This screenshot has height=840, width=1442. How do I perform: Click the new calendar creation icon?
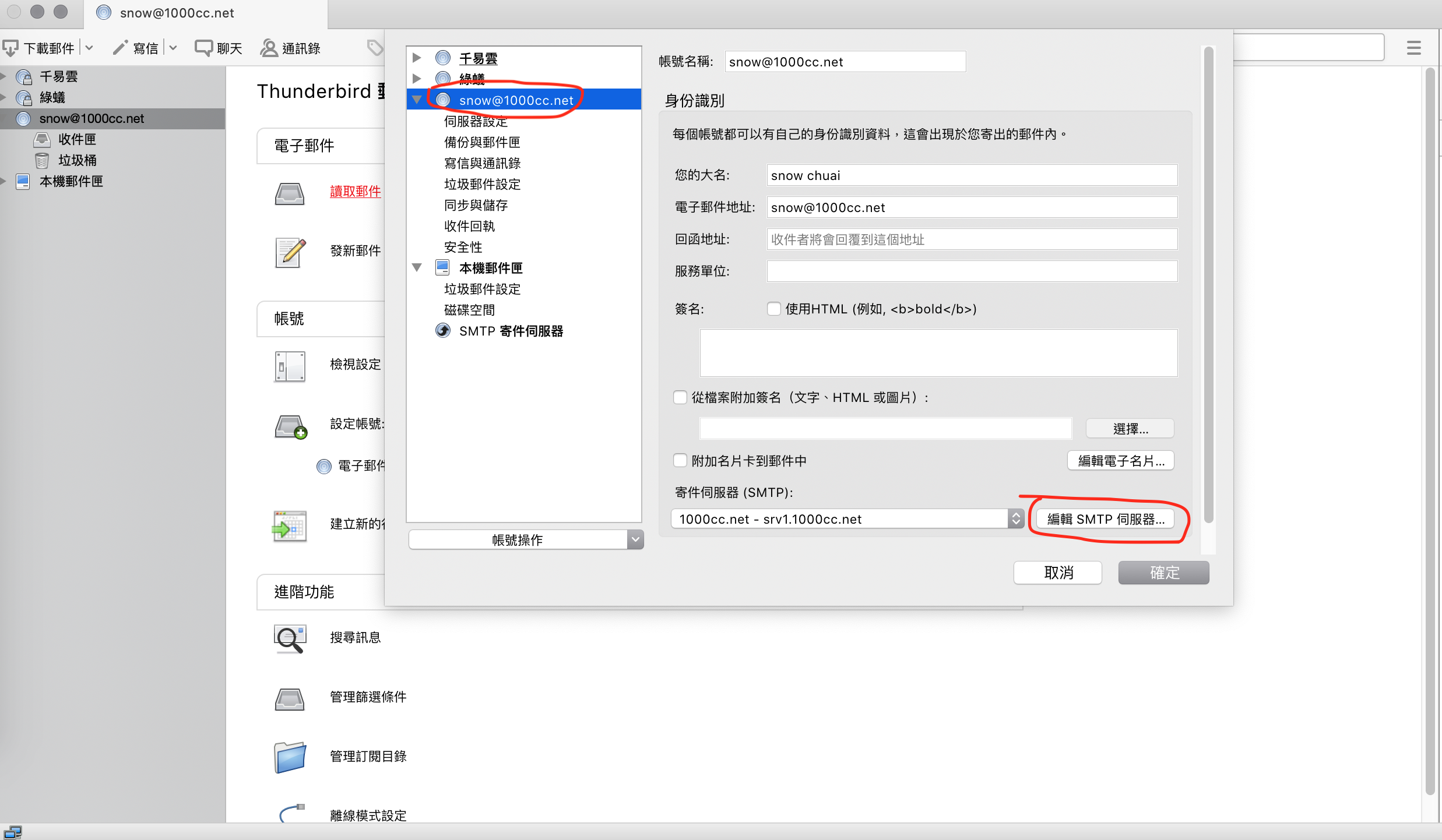pyautogui.click(x=290, y=526)
